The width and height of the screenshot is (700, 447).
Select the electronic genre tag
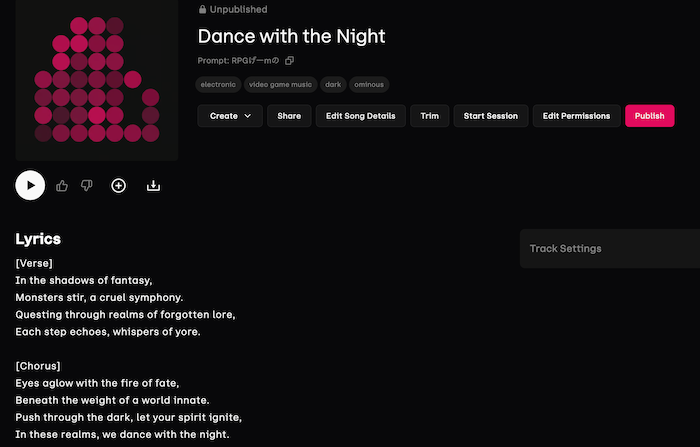(x=218, y=85)
